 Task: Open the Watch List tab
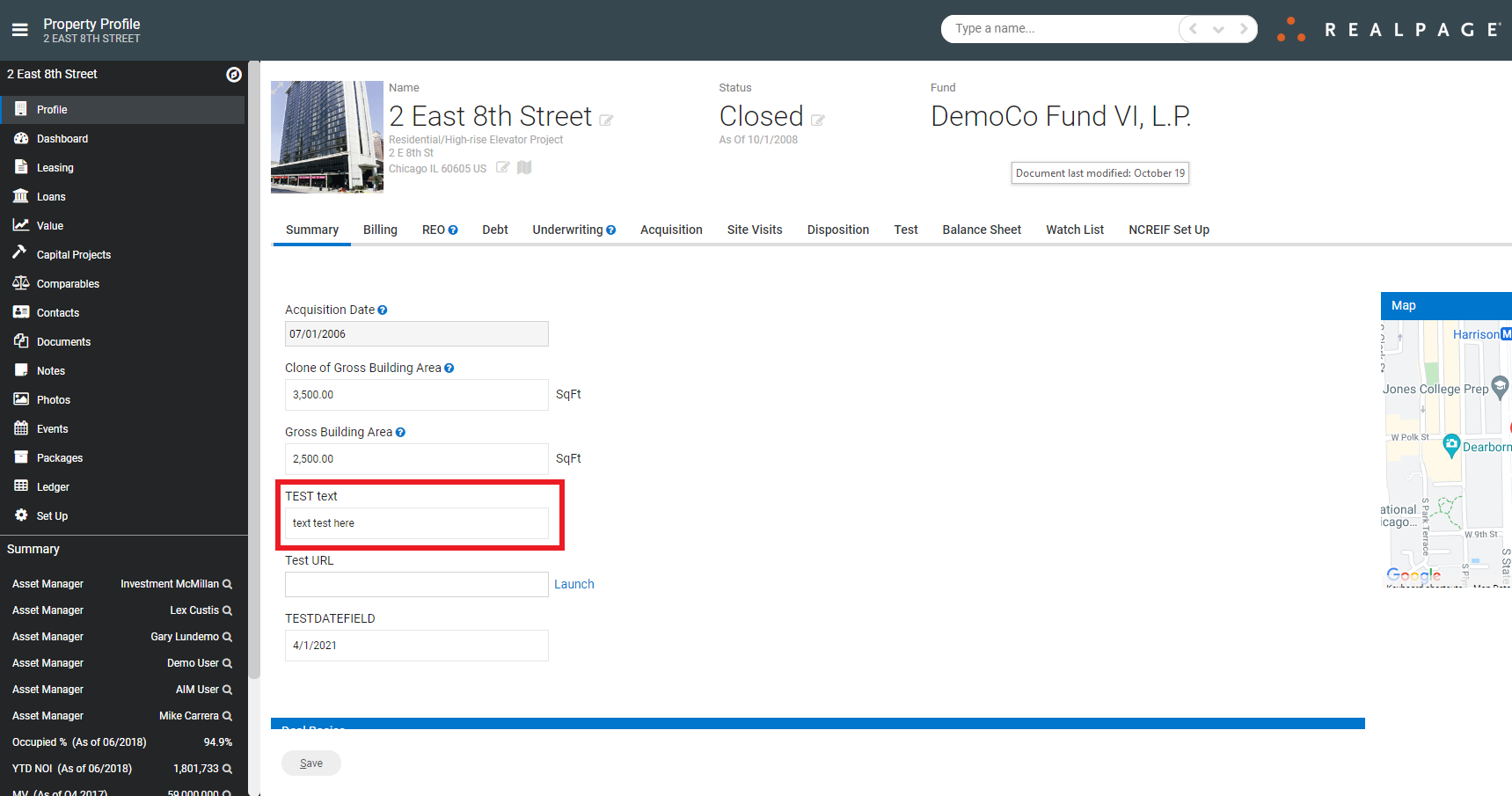point(1074,230)
